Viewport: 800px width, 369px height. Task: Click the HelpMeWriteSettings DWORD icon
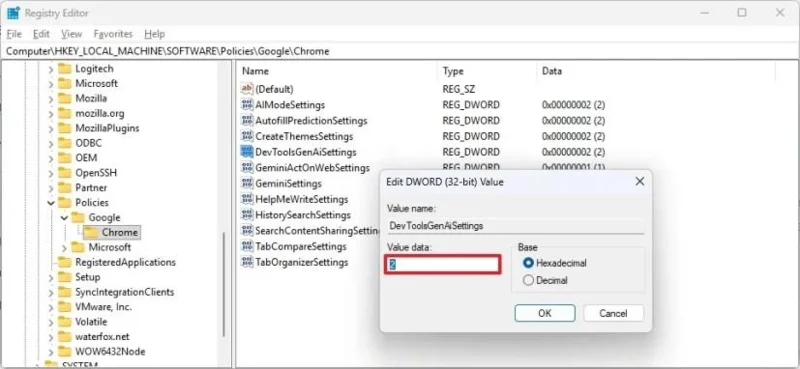pos(247,199)
